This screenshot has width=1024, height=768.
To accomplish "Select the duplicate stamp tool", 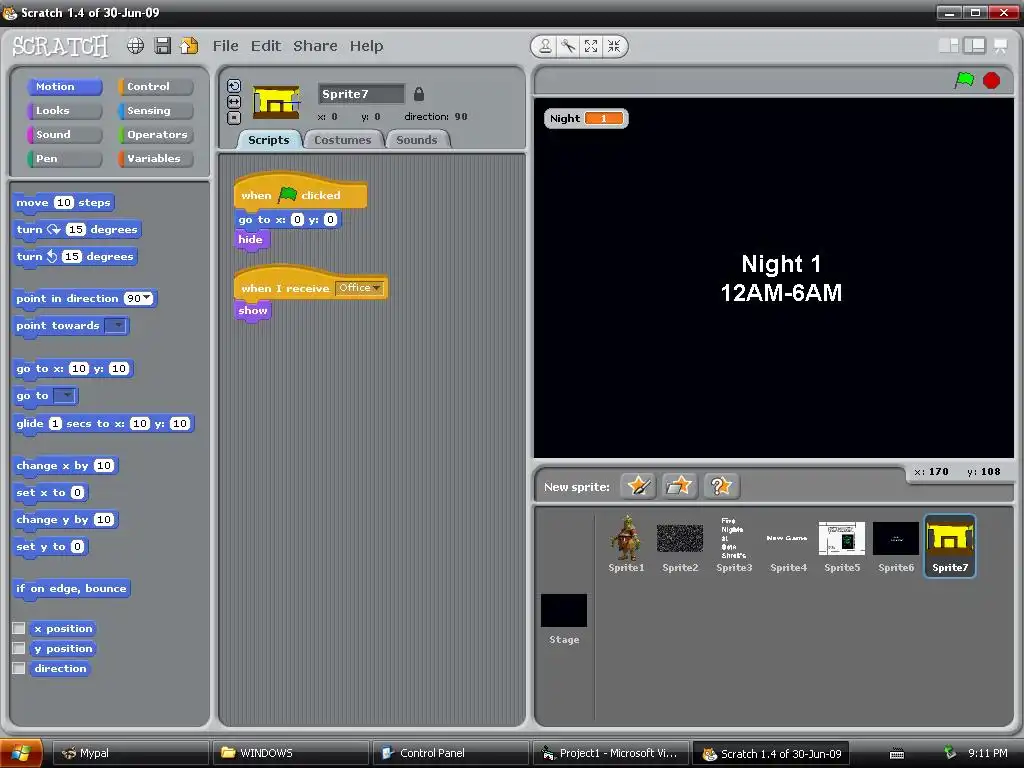I will [545, 46].
